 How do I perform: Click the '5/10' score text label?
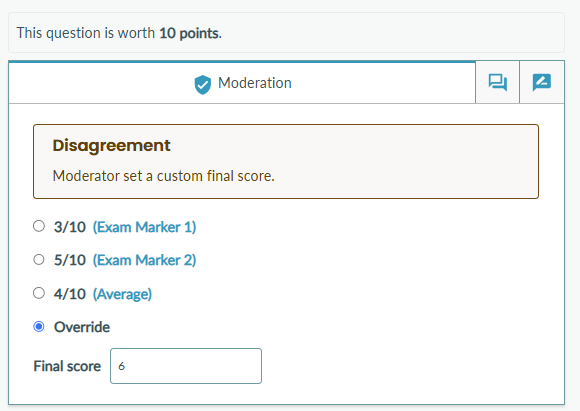click(x=70, y=260)
